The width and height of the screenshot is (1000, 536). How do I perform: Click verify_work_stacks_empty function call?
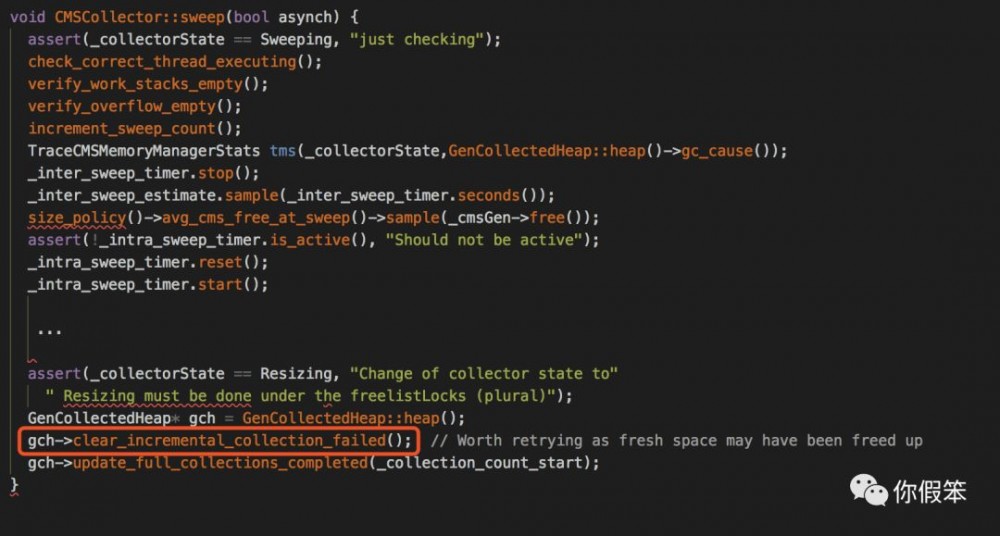click(x=135, y=84)
